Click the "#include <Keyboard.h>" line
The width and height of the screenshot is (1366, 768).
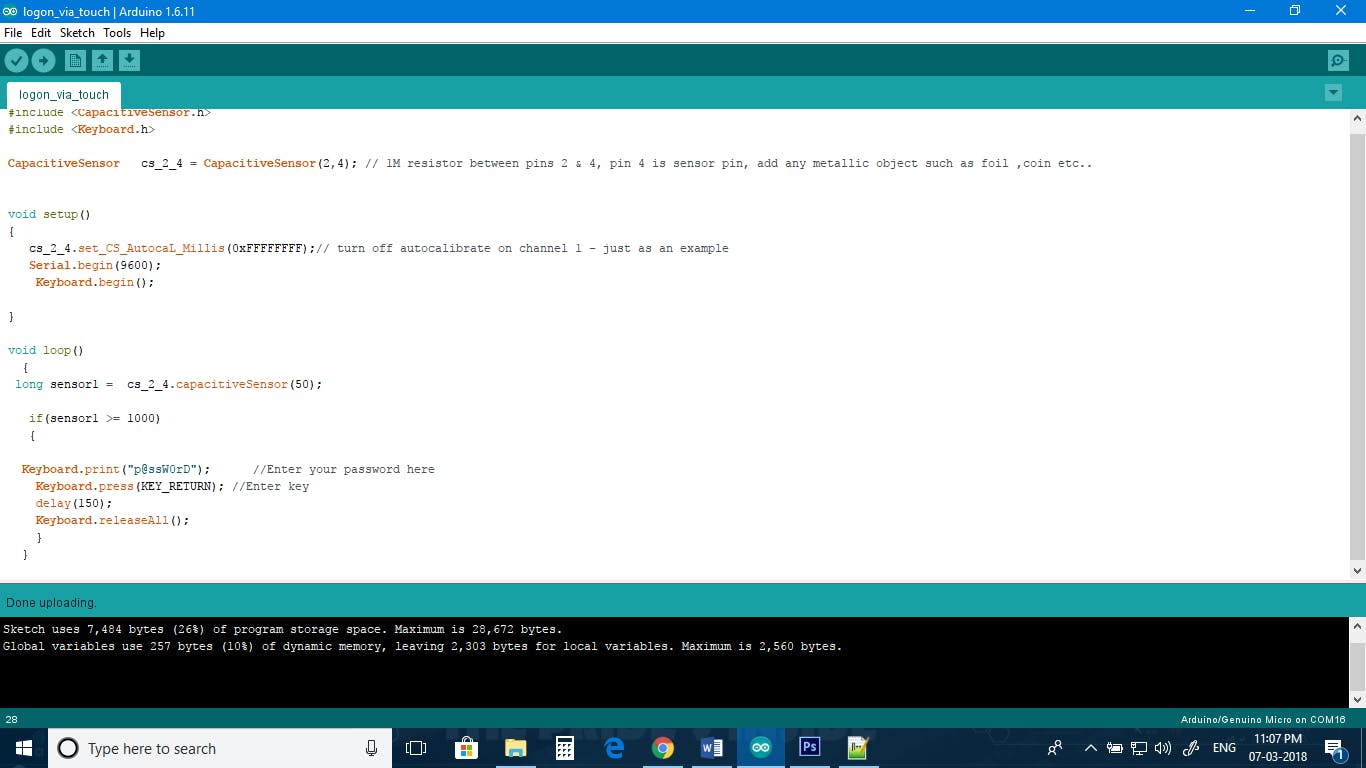pos(81,129)
